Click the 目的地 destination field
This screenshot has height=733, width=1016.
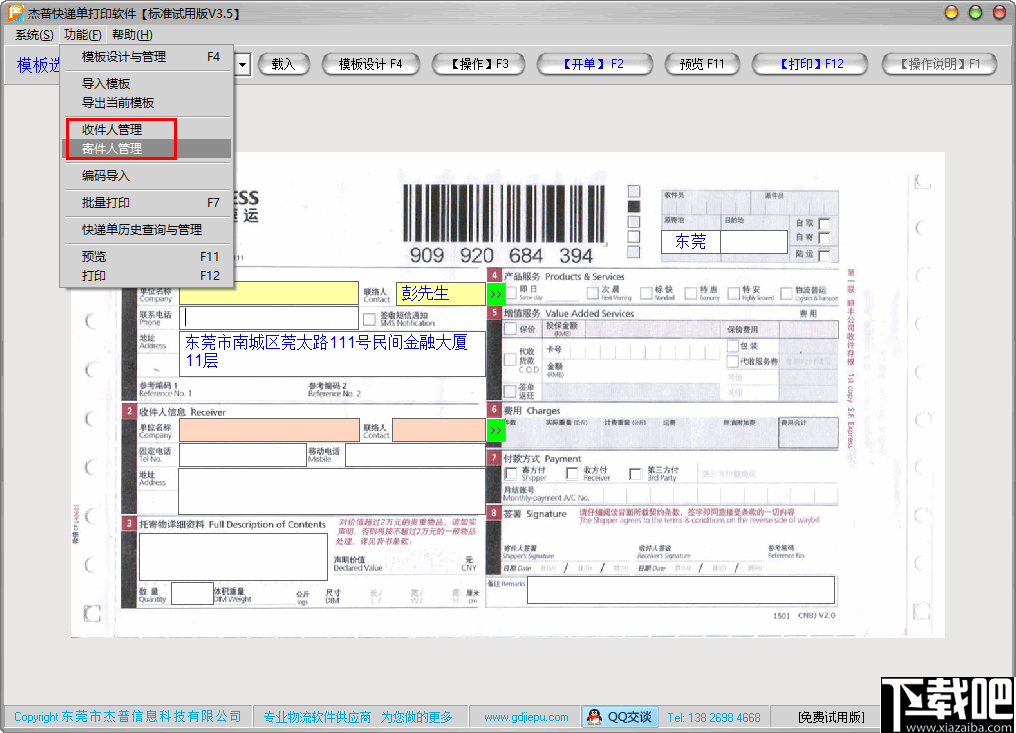(754, 242)
